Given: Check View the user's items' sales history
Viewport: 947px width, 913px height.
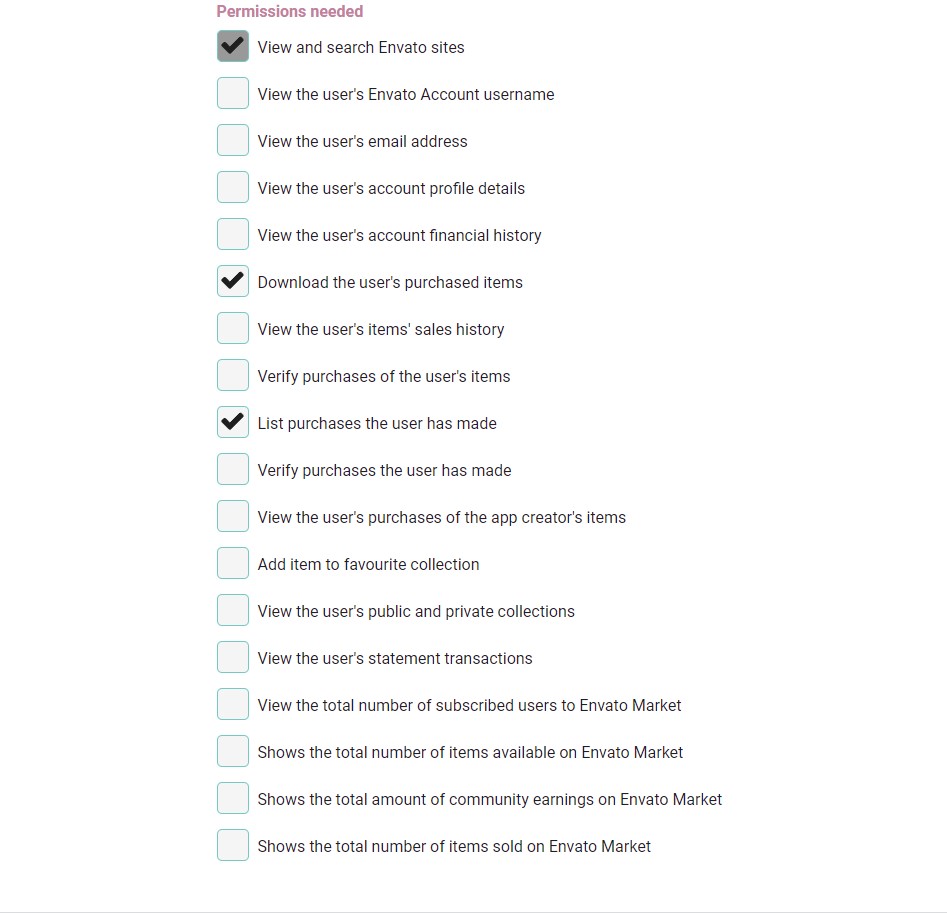Looking at the screenshot, I should tap(233, 329).
